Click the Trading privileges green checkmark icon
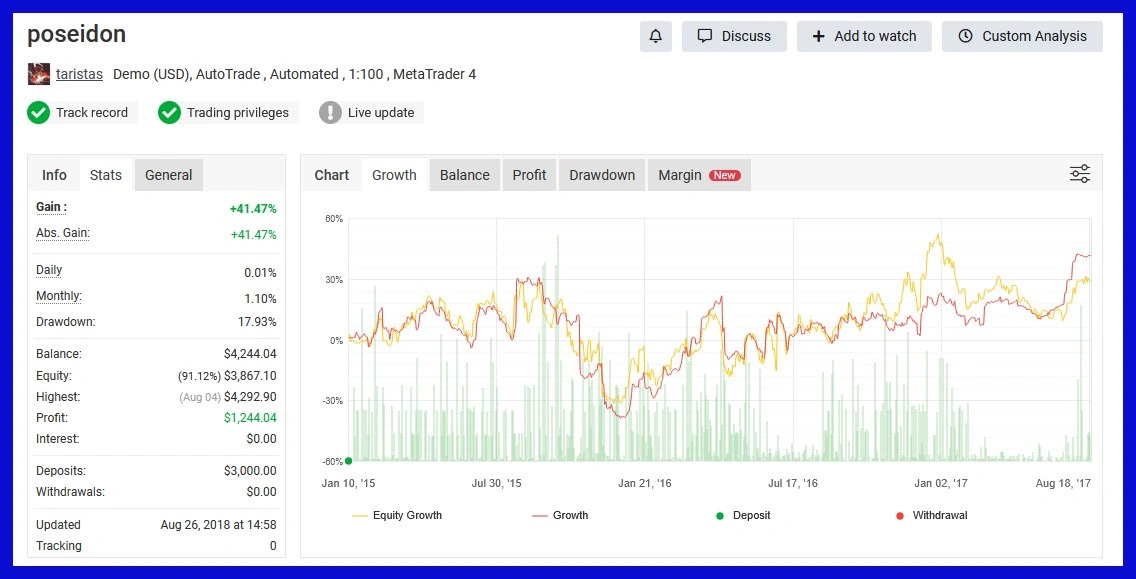The width and height of the screenshot is (1136, 579). pyautogui.click(x=170, y=113)
